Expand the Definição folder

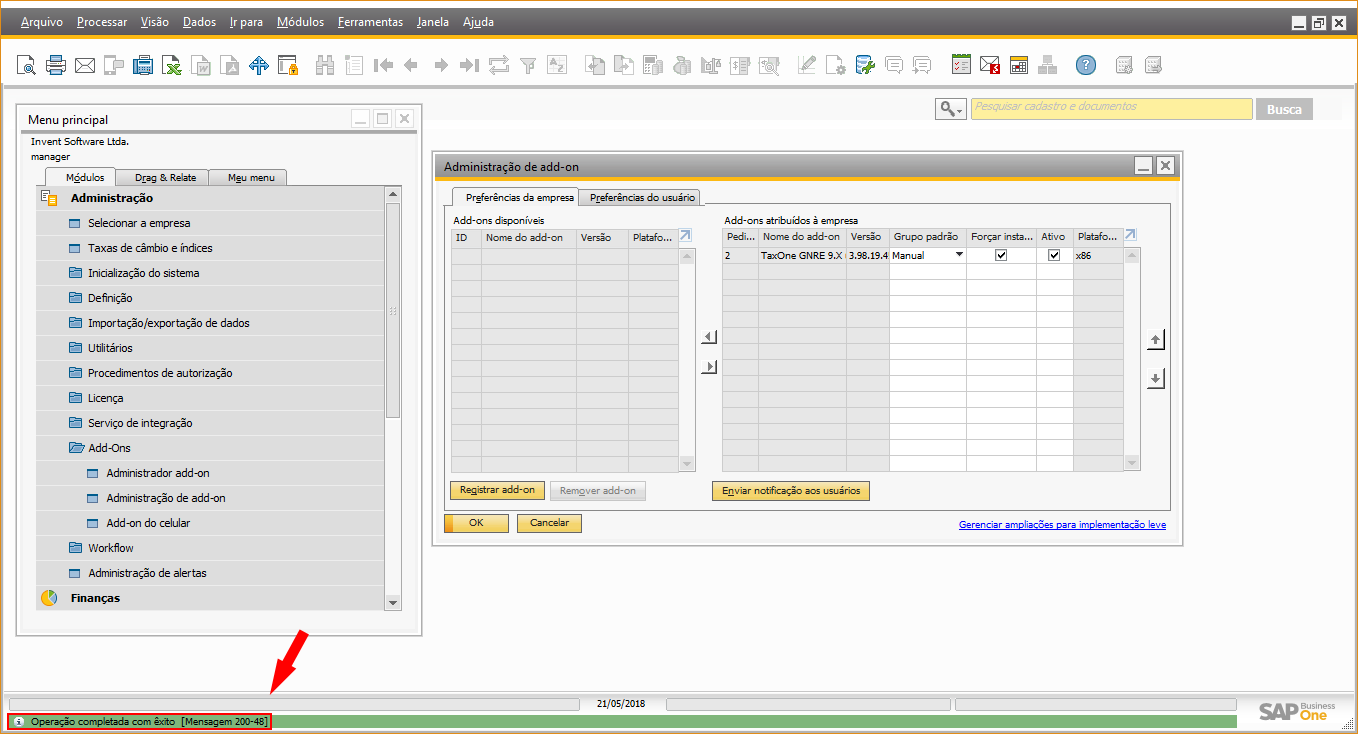tap(77, 298)
